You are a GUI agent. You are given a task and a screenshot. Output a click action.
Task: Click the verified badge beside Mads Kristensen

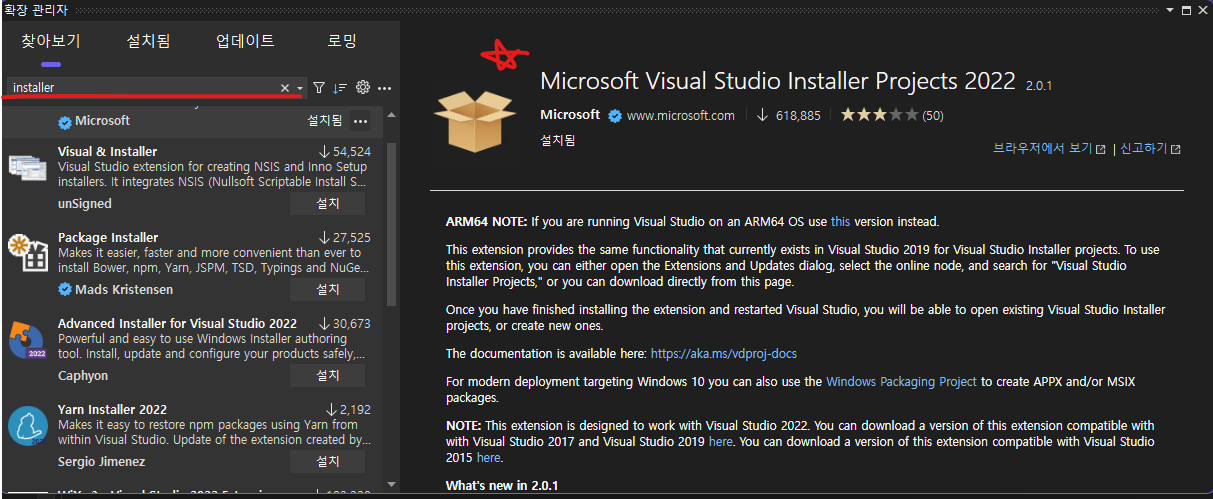65,290
